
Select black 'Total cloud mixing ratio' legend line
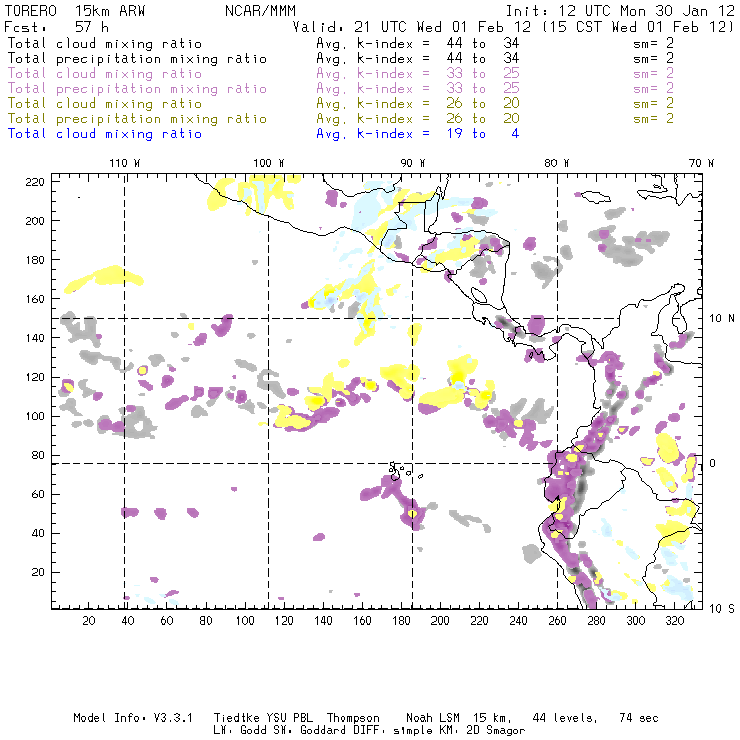click(105, 44)
